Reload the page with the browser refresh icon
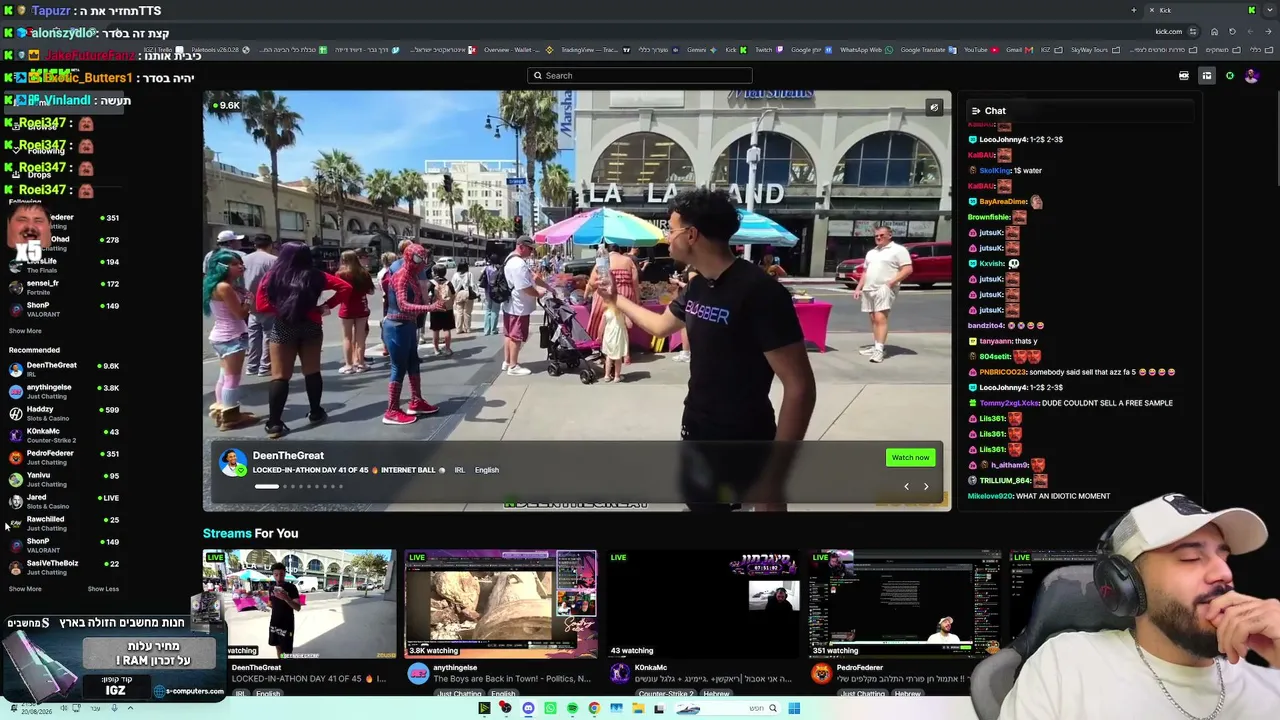 [x=1232, y=31]
